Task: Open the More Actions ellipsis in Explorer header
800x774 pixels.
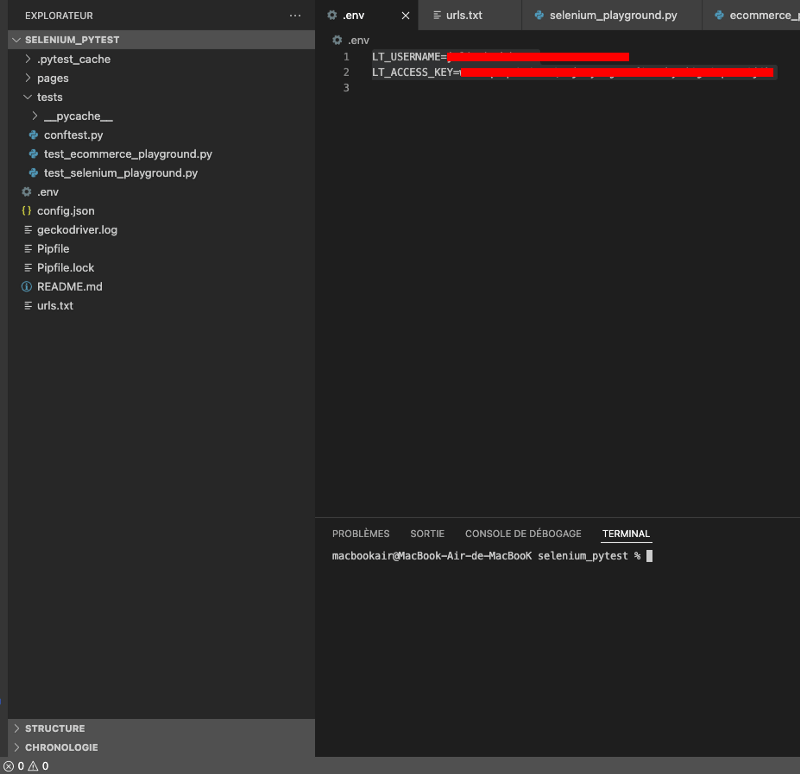Action: coord(294,15)
